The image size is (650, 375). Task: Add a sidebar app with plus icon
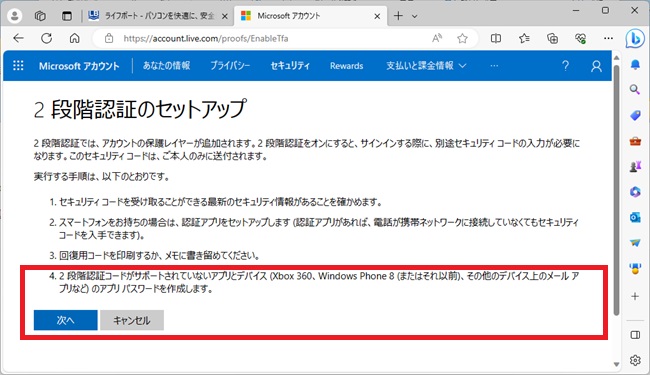635,296
